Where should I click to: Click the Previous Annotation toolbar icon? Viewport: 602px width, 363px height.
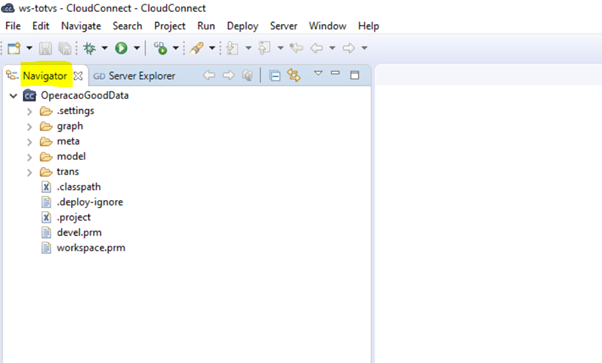pyautogui.click(x=265, y=48)
